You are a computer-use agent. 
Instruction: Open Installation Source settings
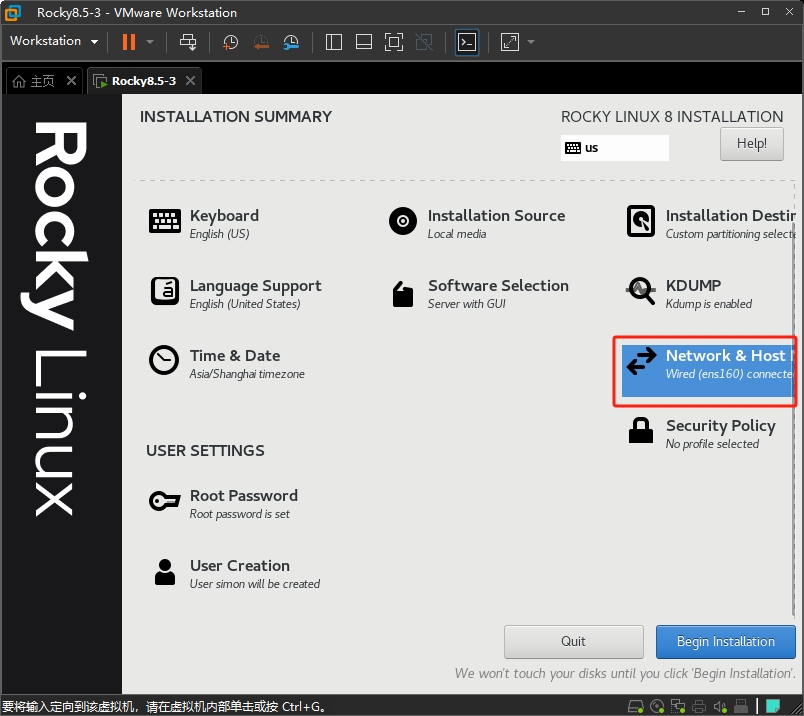[x=477, y=224]
